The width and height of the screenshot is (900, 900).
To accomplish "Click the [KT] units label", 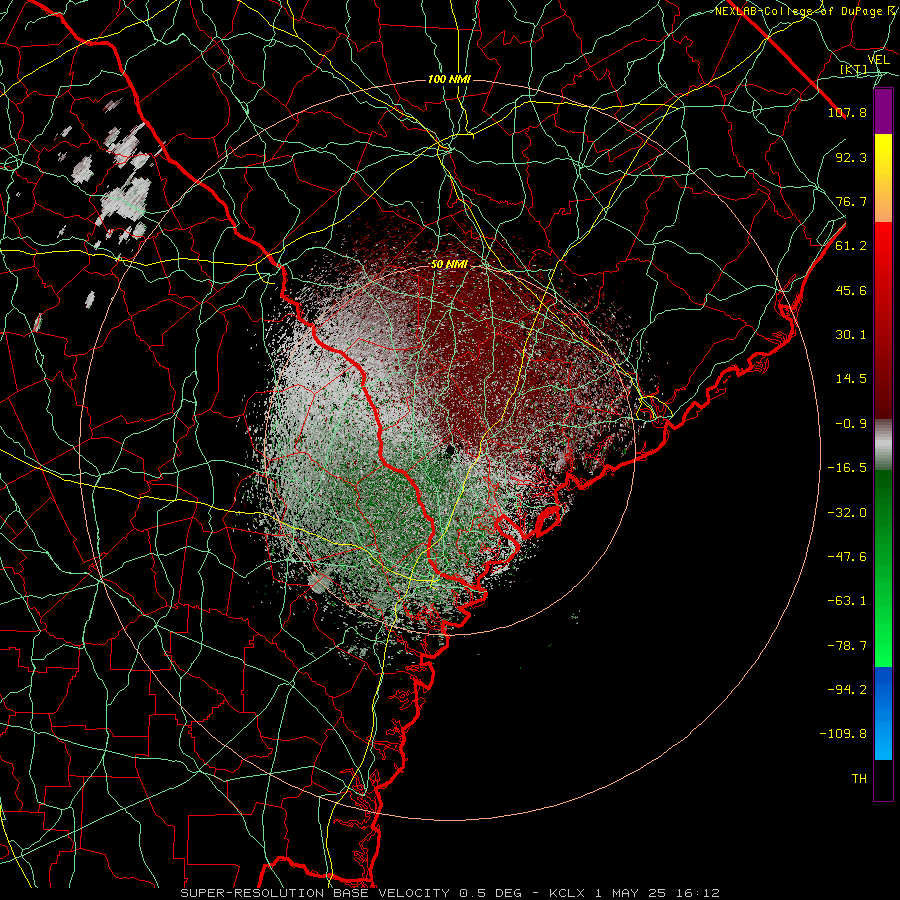I will point(854,69).
